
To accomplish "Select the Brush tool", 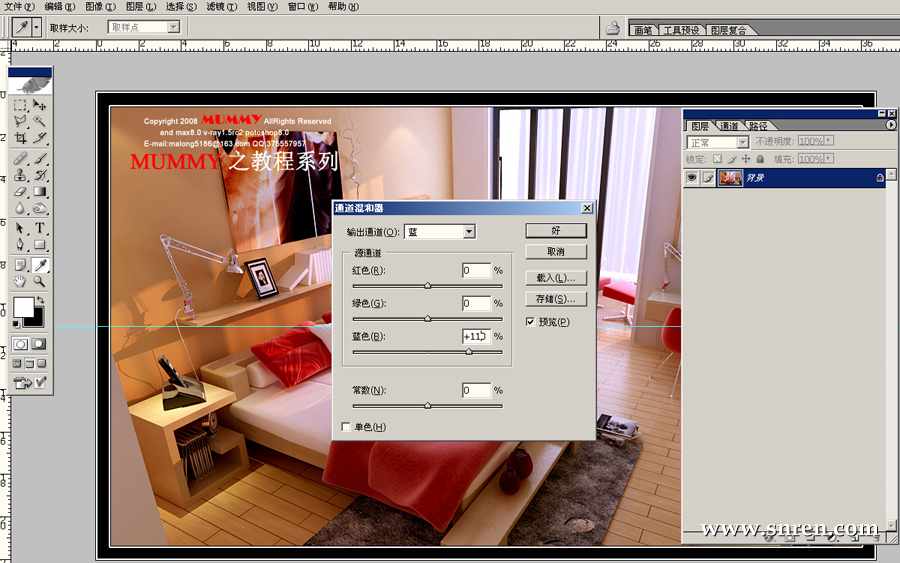I will [39, 158].
